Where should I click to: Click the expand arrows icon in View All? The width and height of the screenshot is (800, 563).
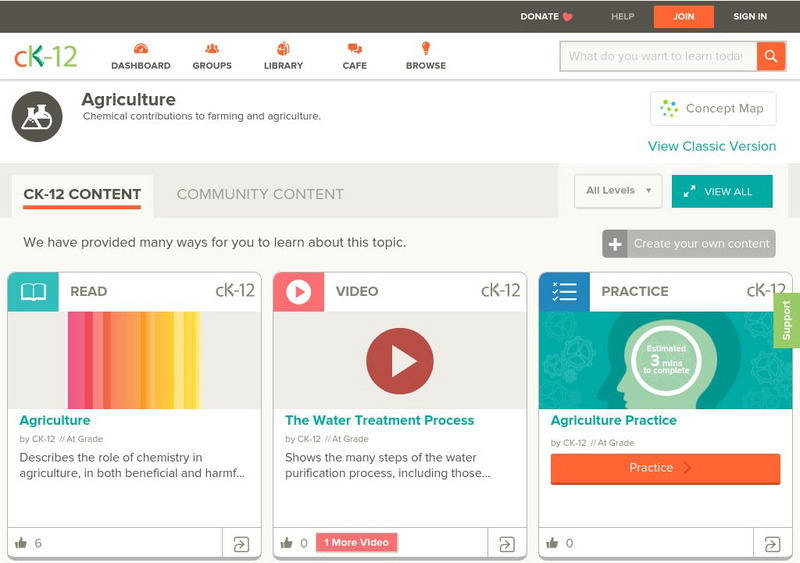click(689, 191)
